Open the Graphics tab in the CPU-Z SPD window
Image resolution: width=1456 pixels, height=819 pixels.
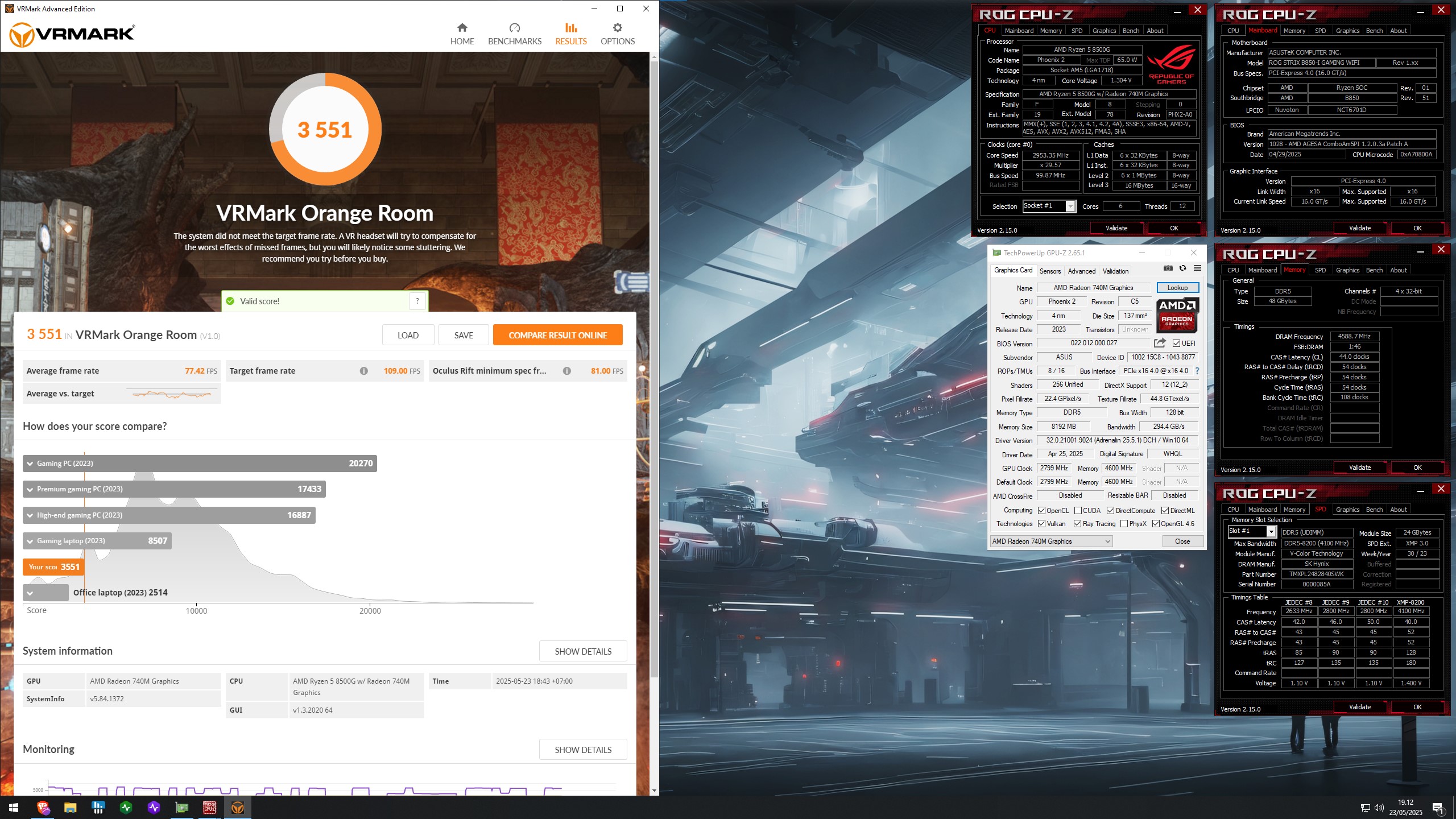[x=1347, y=510]
